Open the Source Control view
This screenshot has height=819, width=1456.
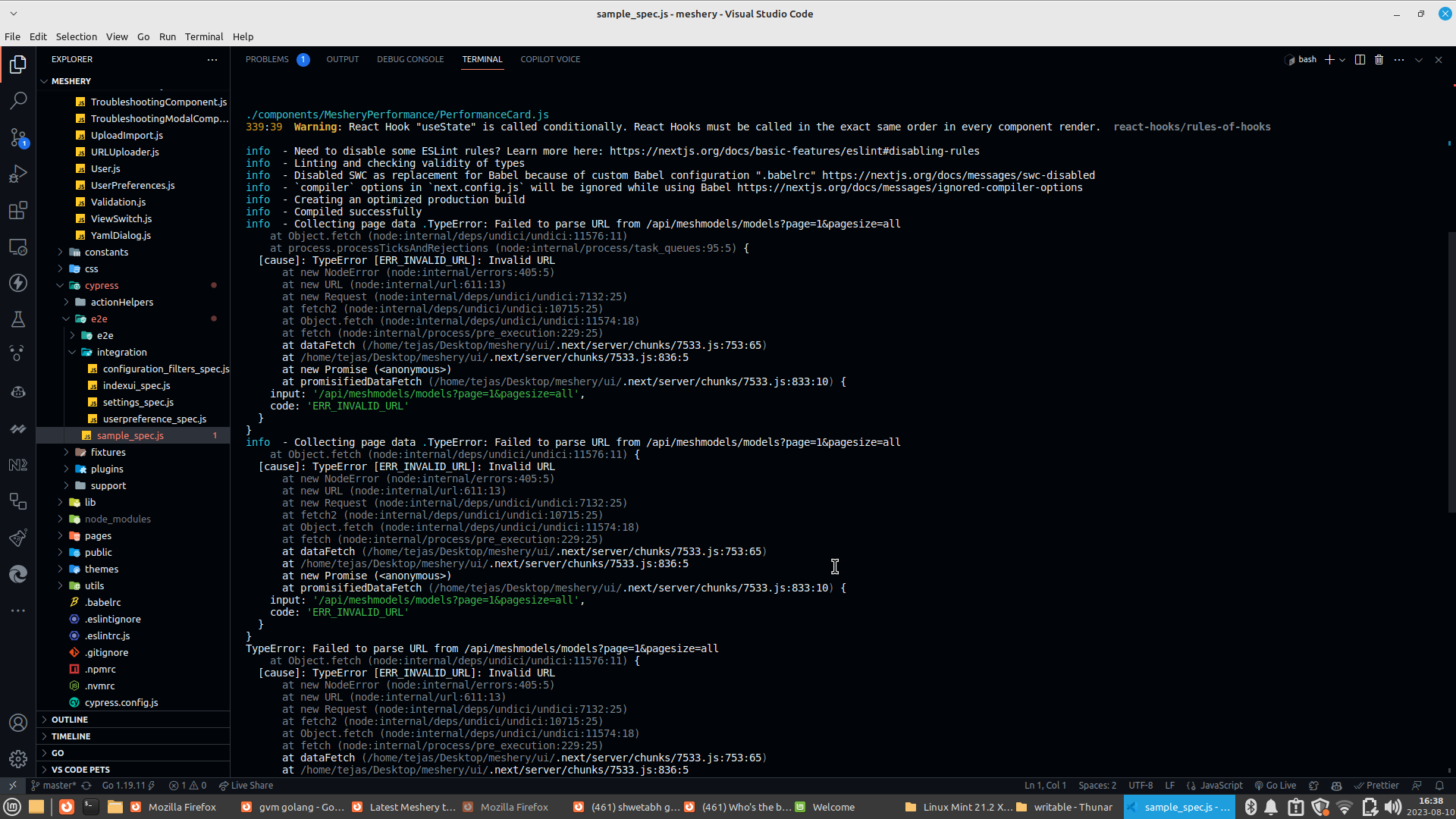tap(18, 137)
